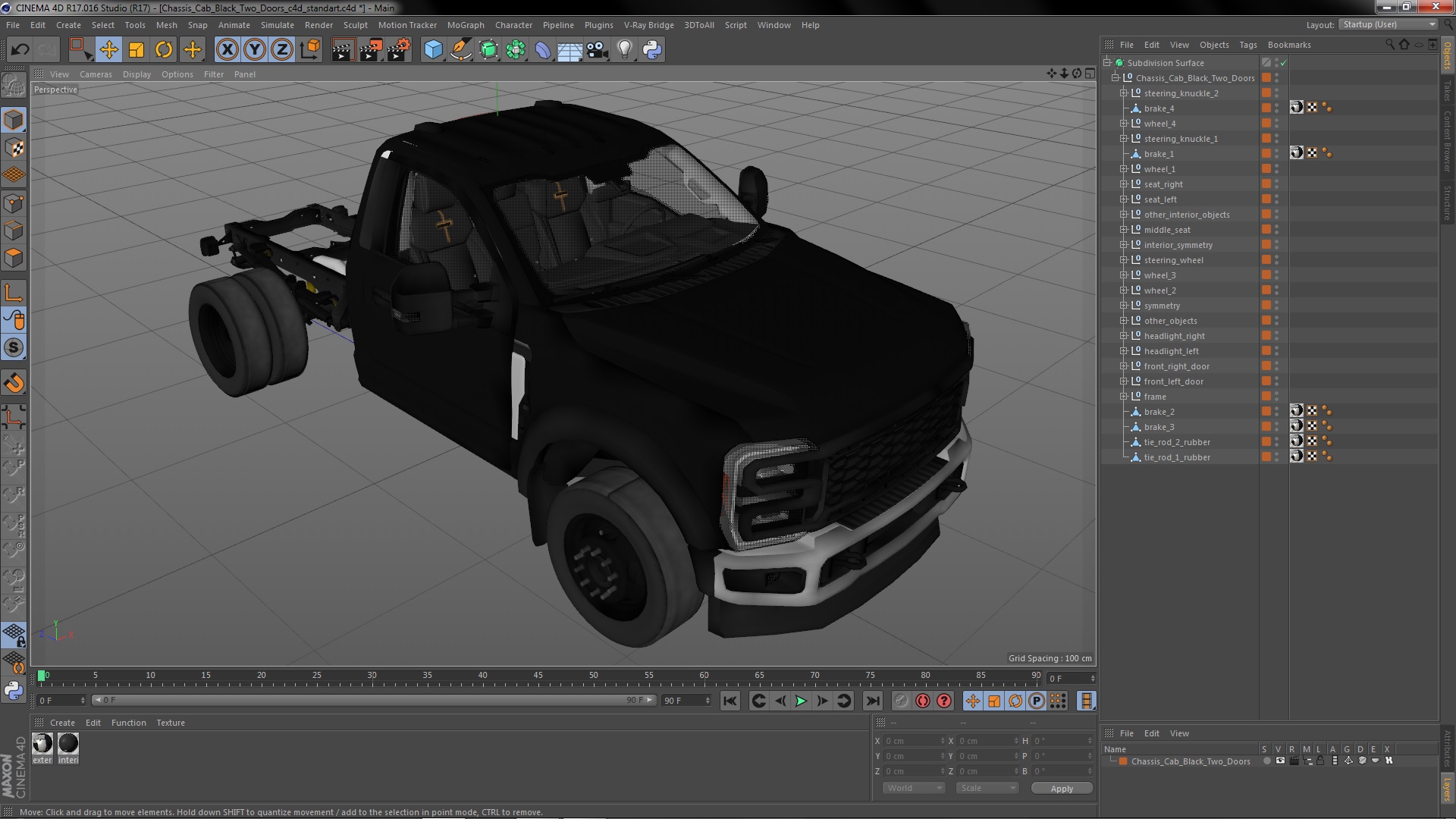Click the Spline Pen tool icon
Viewport: 1456px width, 819px height.
point(460,50)
